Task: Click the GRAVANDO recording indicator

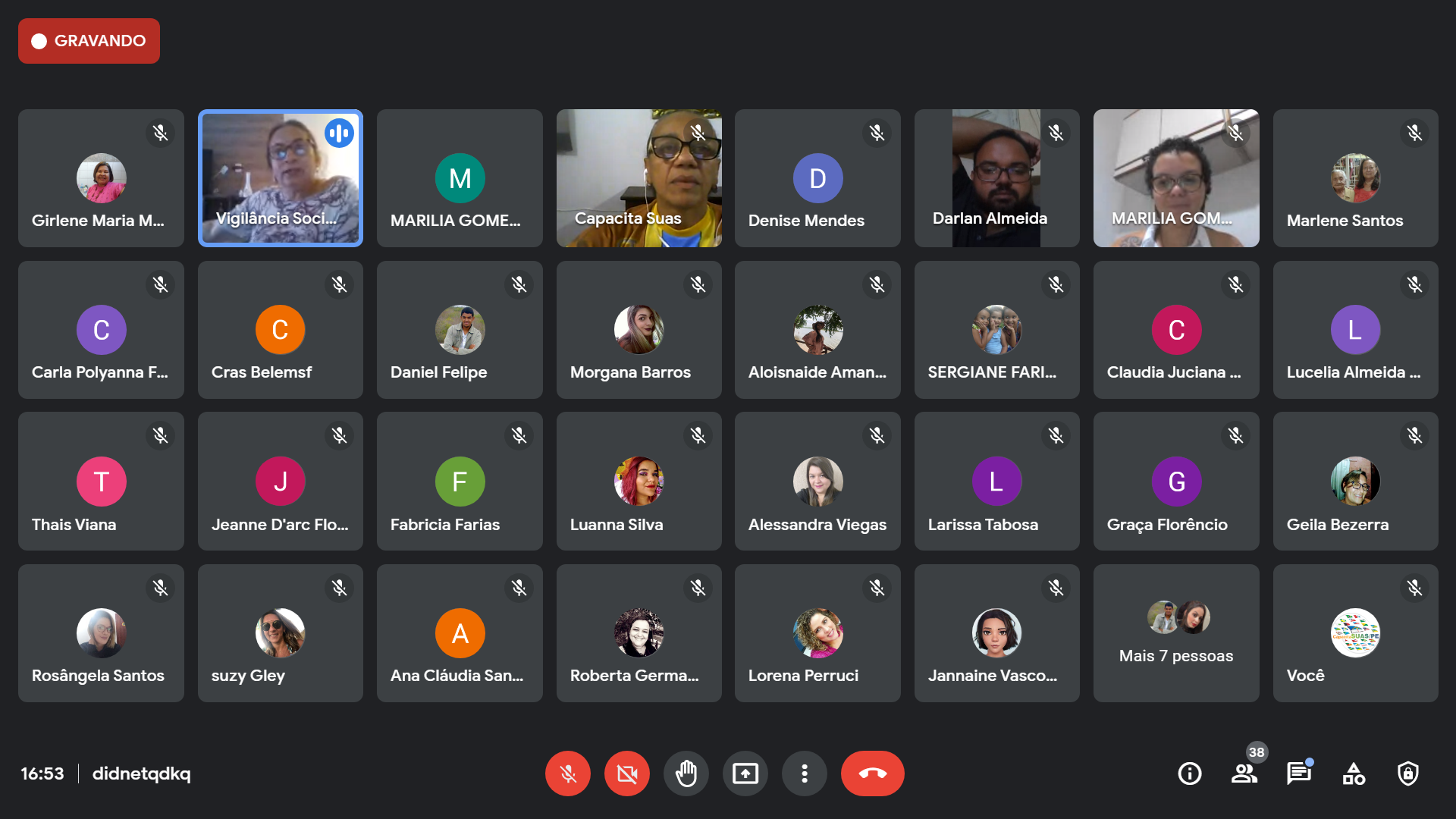Action: coord(89,41)
